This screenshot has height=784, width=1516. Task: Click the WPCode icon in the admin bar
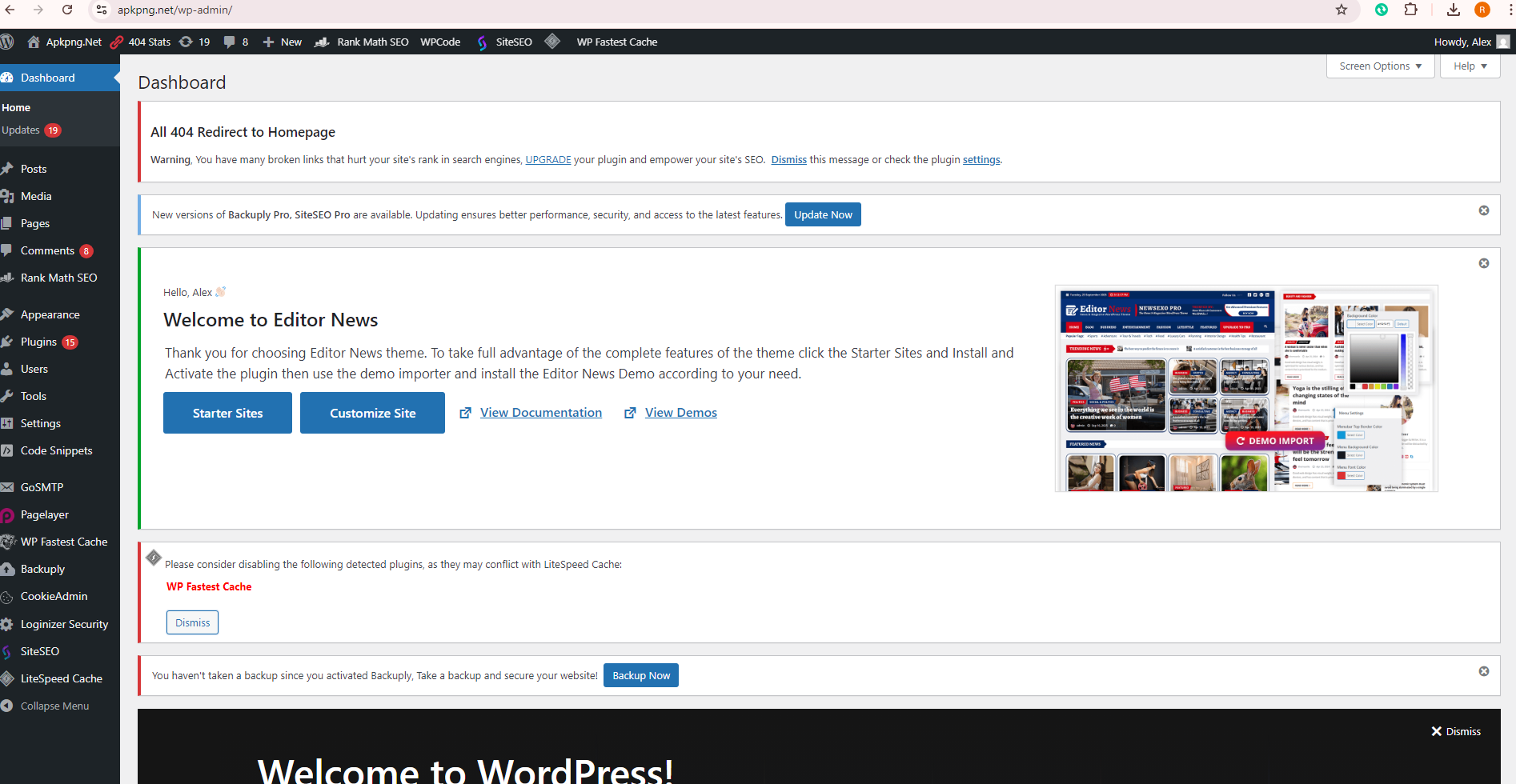pyautogui.click(x=439, y=42)
